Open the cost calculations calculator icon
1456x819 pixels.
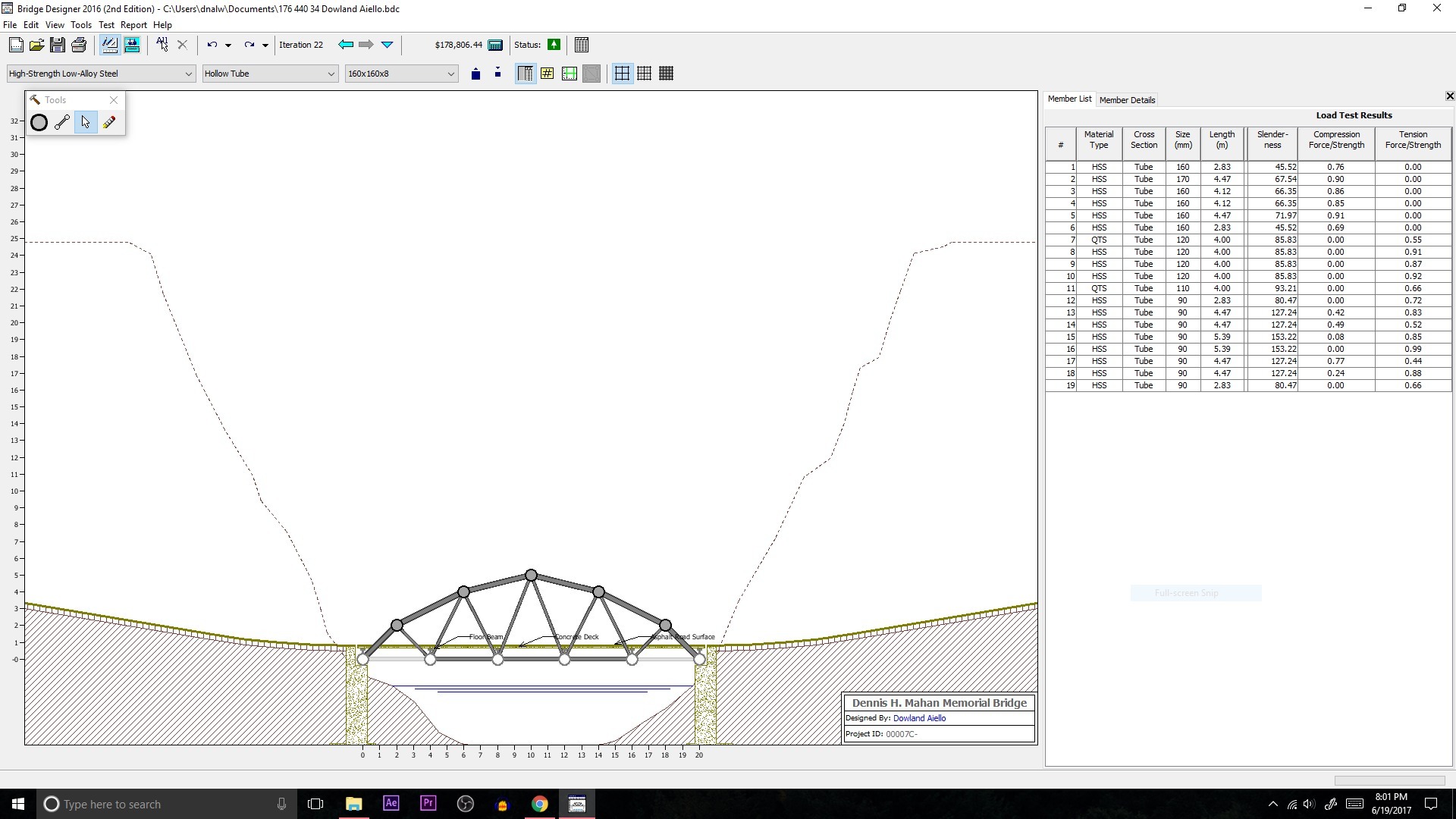[x=495, y=45]
